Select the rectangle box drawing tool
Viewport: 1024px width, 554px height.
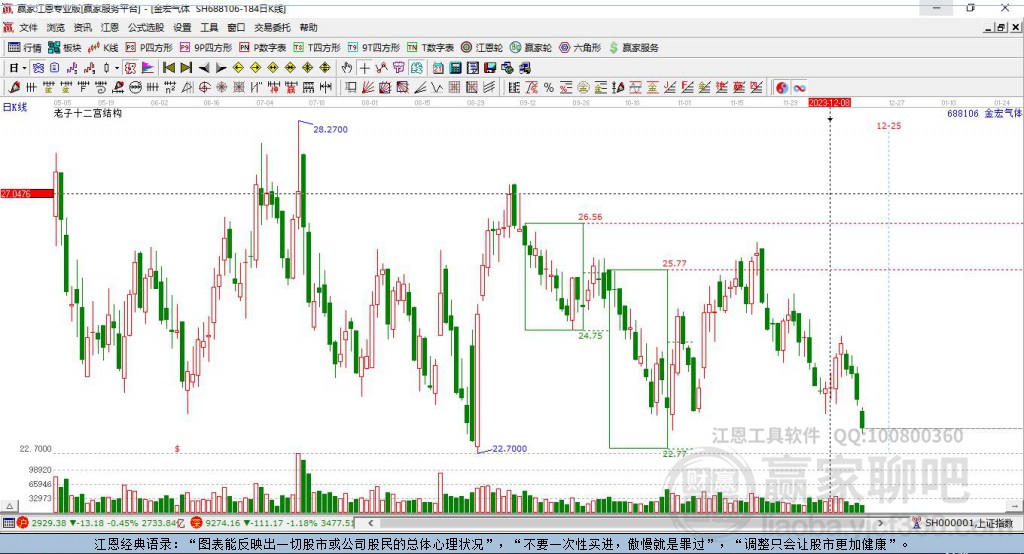tap(350, 87)
